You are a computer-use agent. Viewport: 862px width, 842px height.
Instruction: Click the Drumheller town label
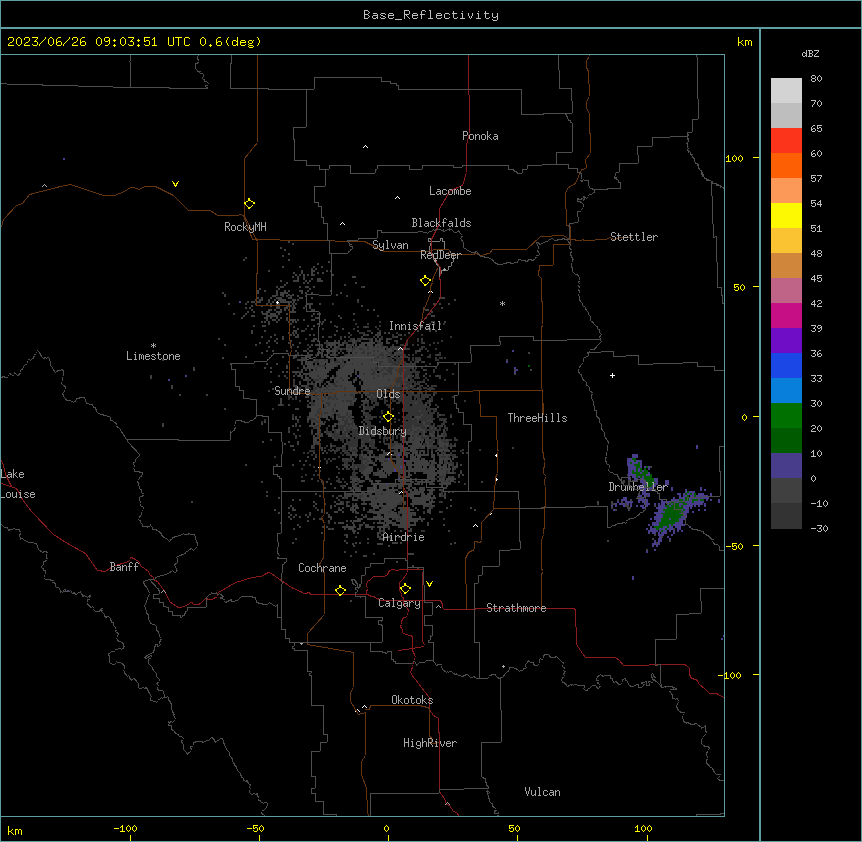[x=638, y=487]
